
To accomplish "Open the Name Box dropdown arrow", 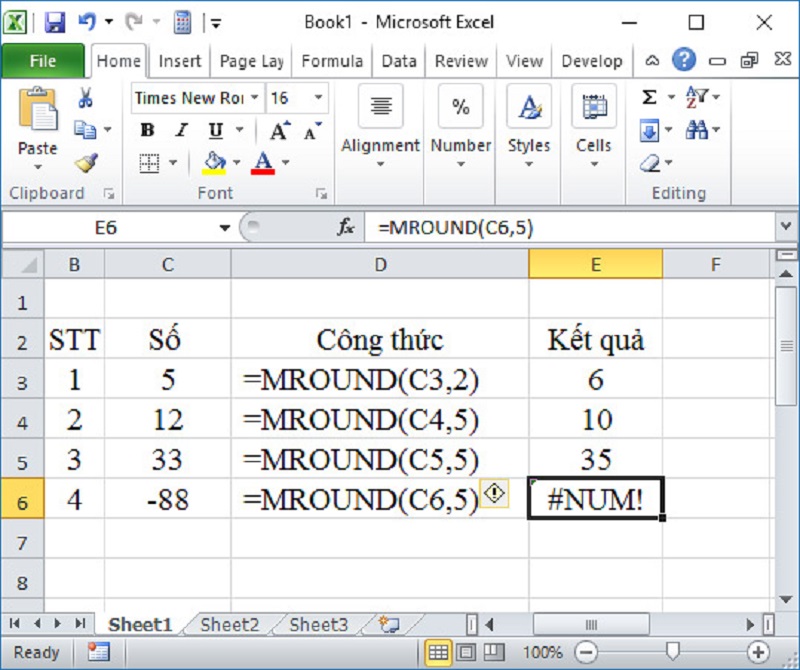I will pyautogui.click(x=224, y=228).
